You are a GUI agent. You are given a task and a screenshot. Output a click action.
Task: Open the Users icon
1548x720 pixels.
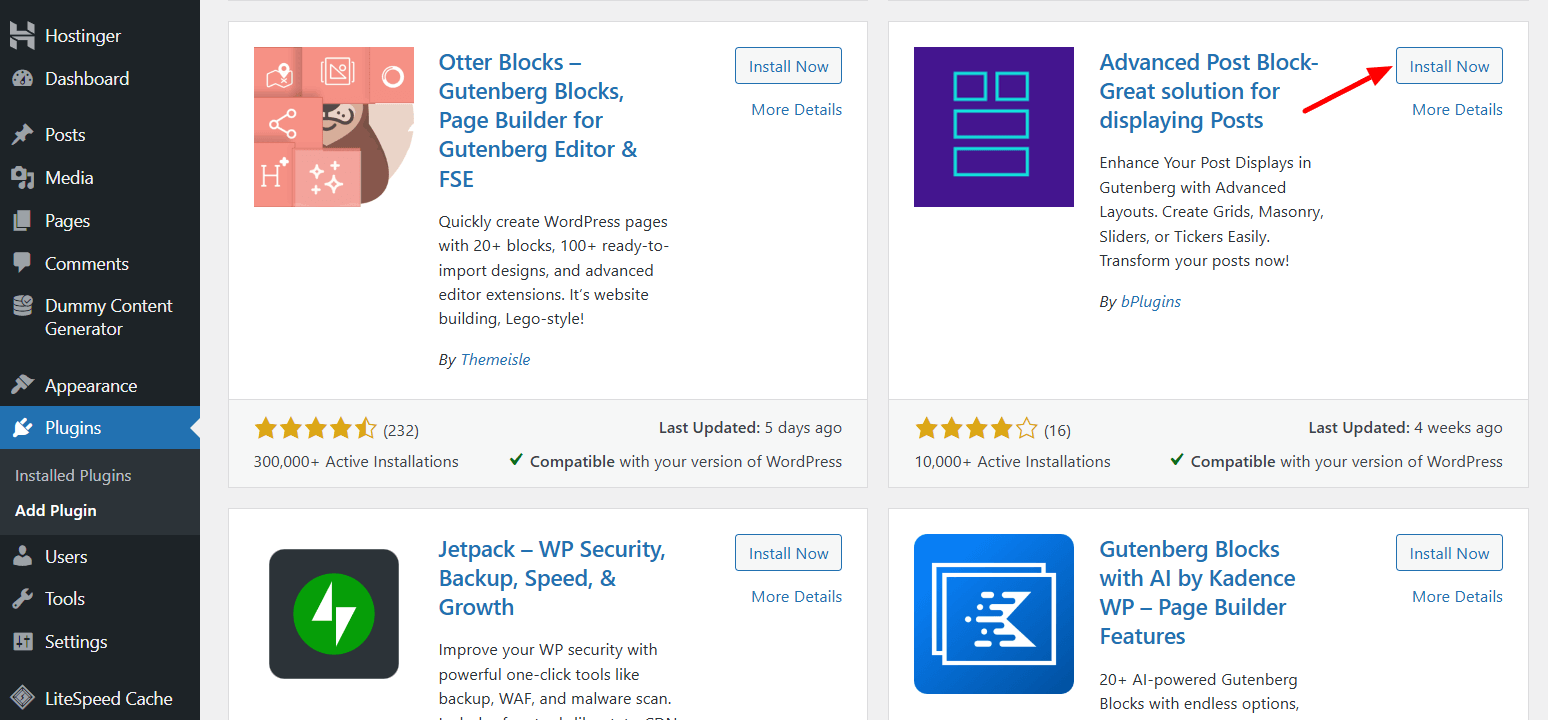coord(23,556)
